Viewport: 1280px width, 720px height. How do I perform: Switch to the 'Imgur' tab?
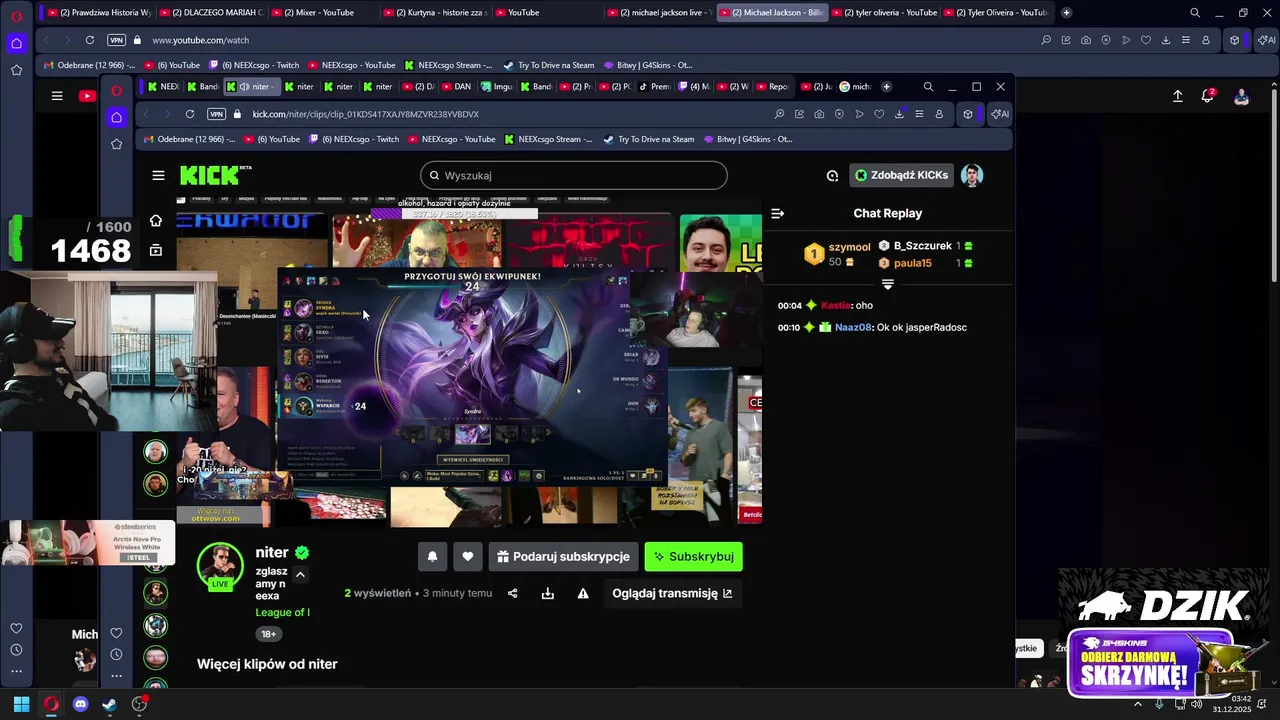[x=497, y=87]
